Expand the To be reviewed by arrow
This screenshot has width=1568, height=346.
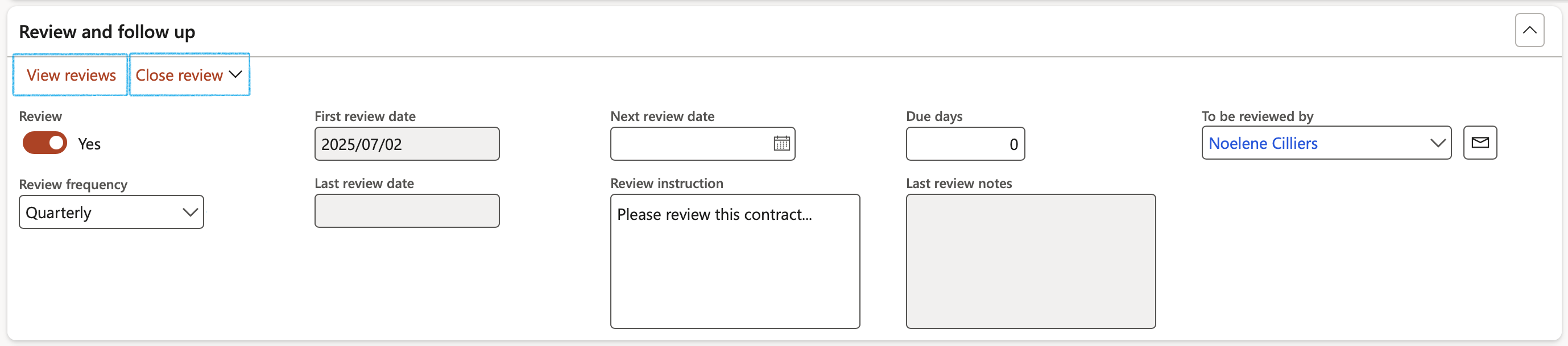tap(1437, 144)
